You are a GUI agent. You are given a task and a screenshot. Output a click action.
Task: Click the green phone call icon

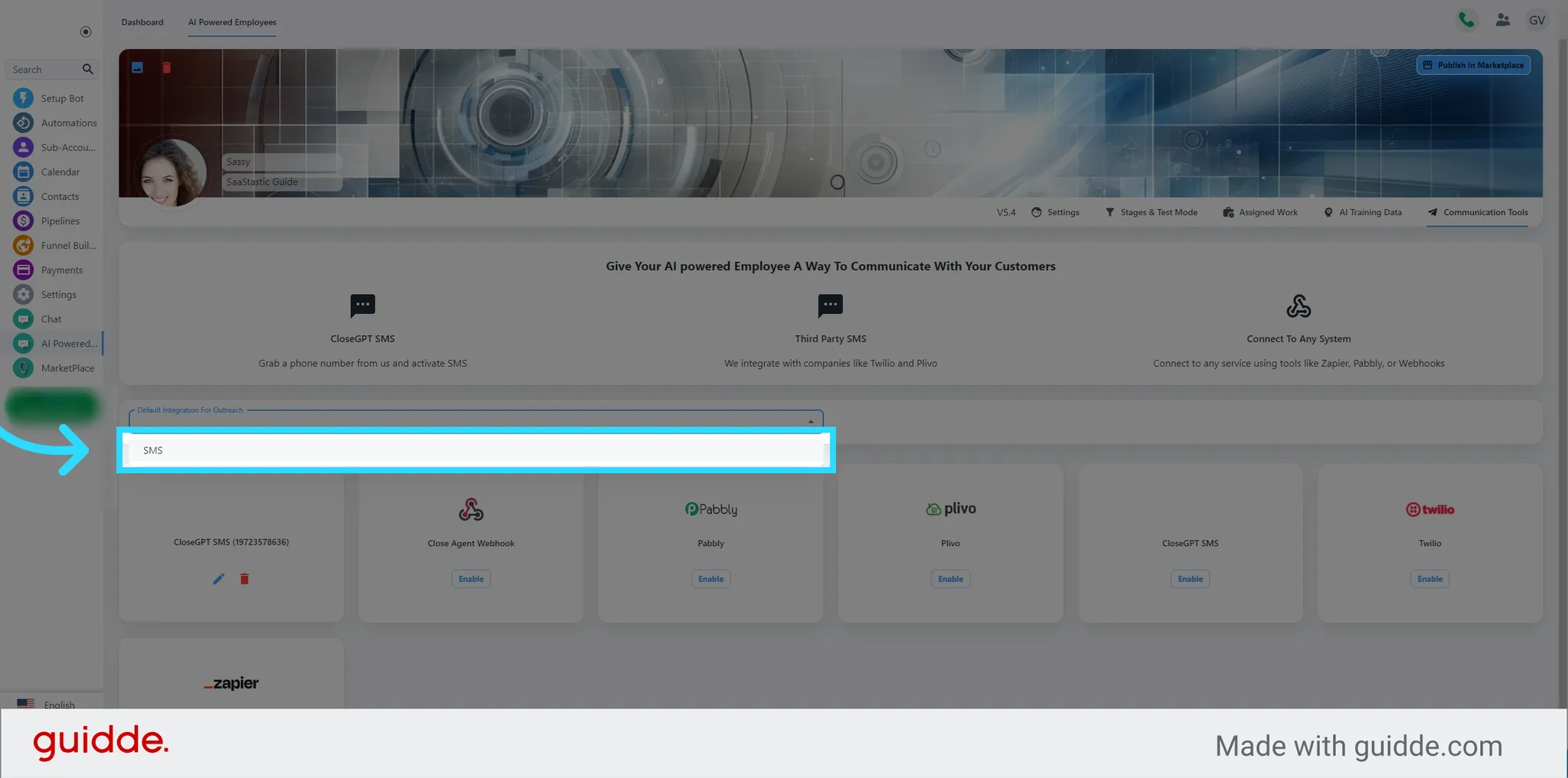pos(1466,21)
